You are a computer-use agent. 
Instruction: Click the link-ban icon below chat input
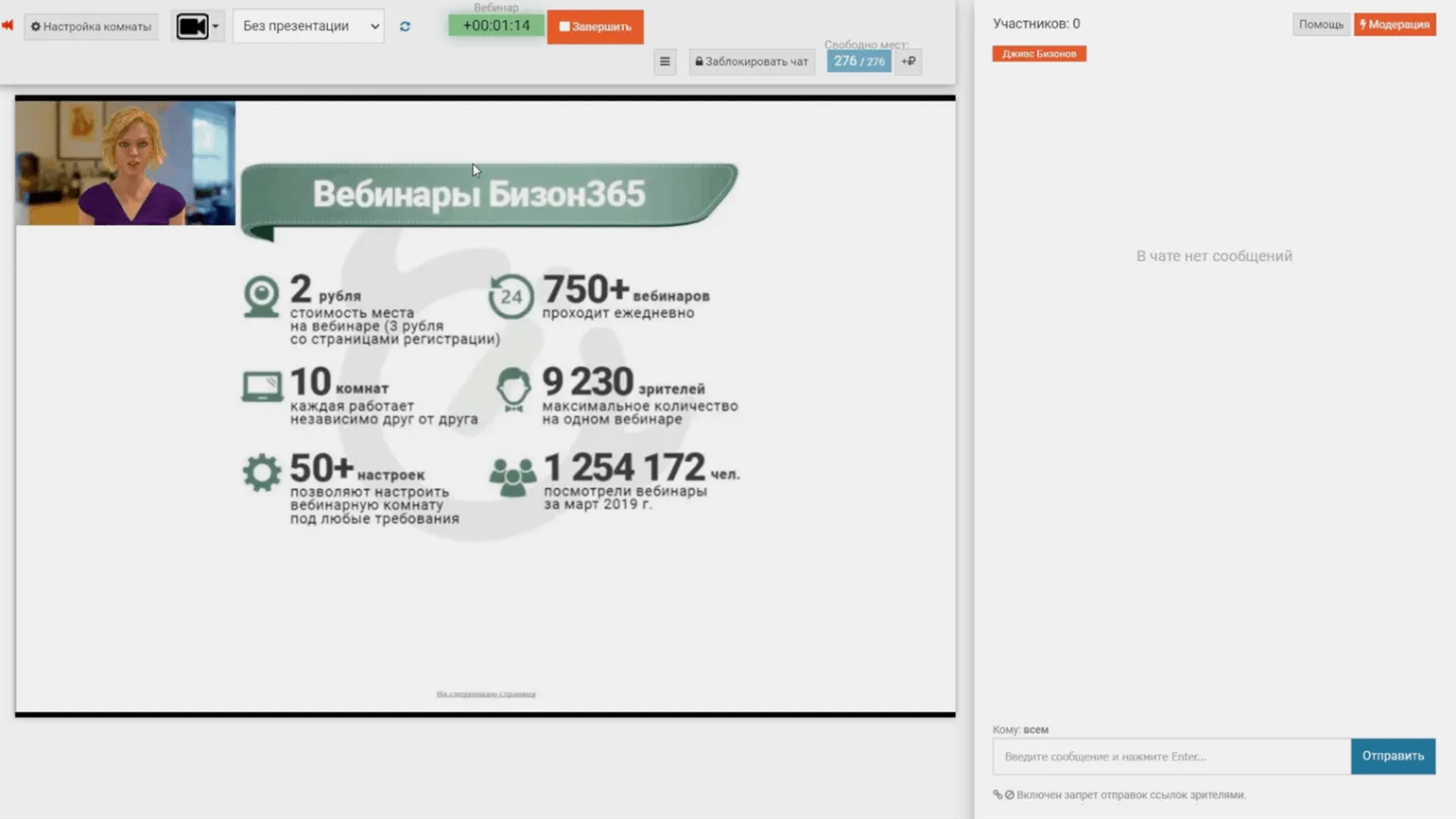[x=1003, y=795]
